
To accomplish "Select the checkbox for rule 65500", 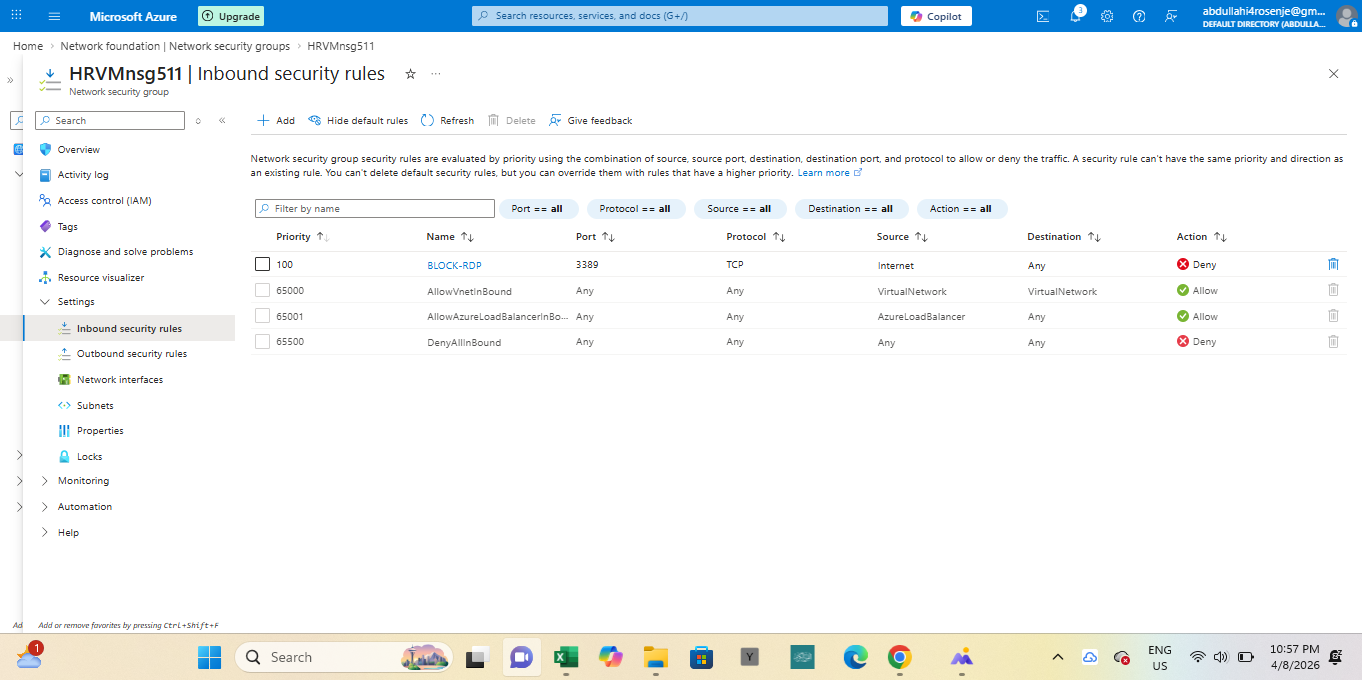I will (262, 341).
